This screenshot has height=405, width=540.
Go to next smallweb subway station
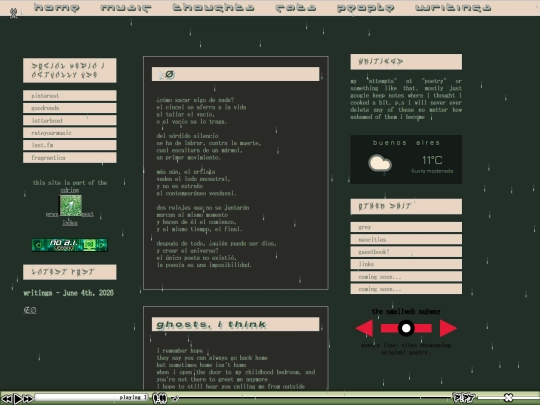coord(448,328)
